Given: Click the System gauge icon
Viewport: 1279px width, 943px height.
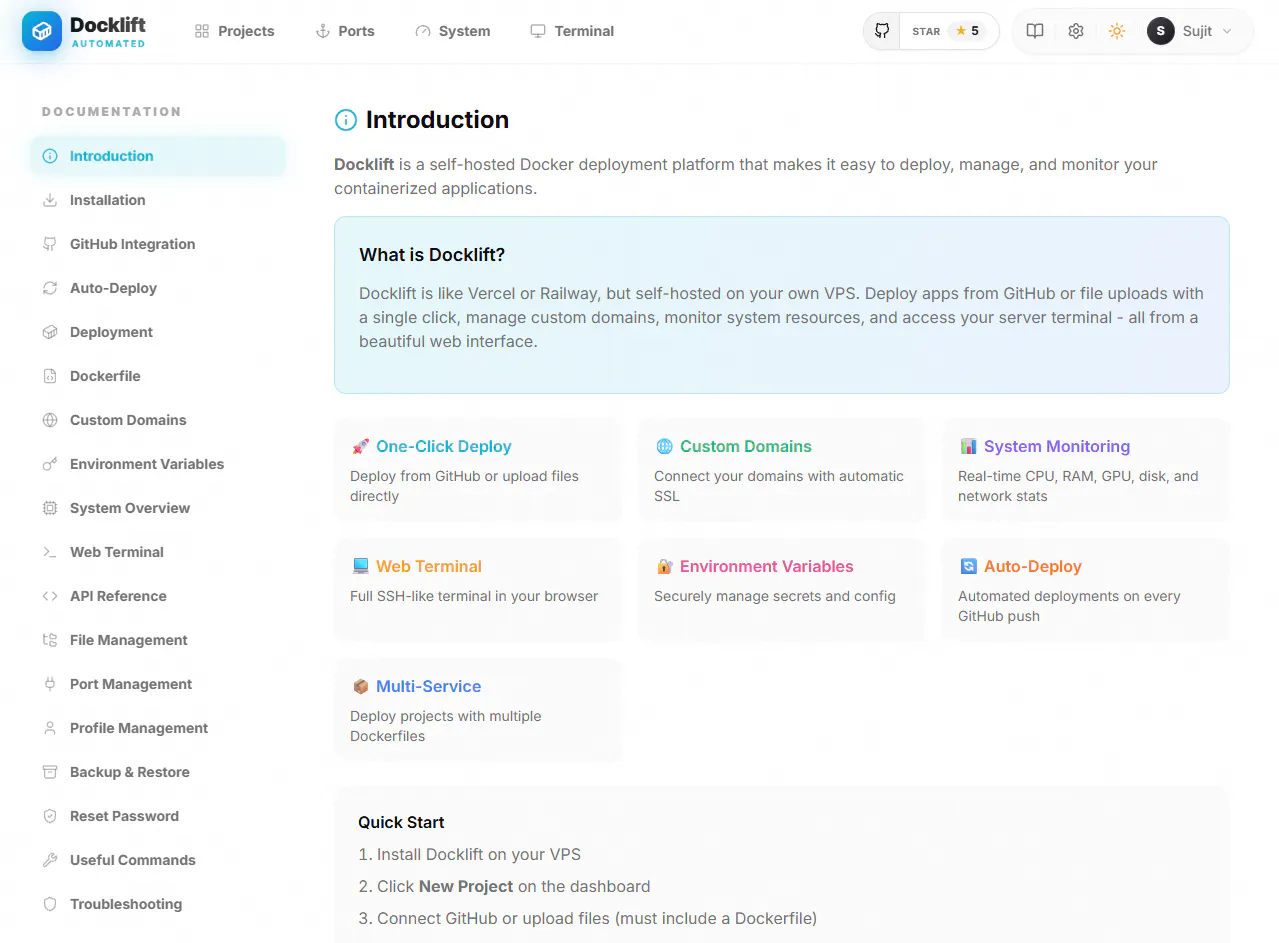Looking at the screenshot, I should pos(422,31).
